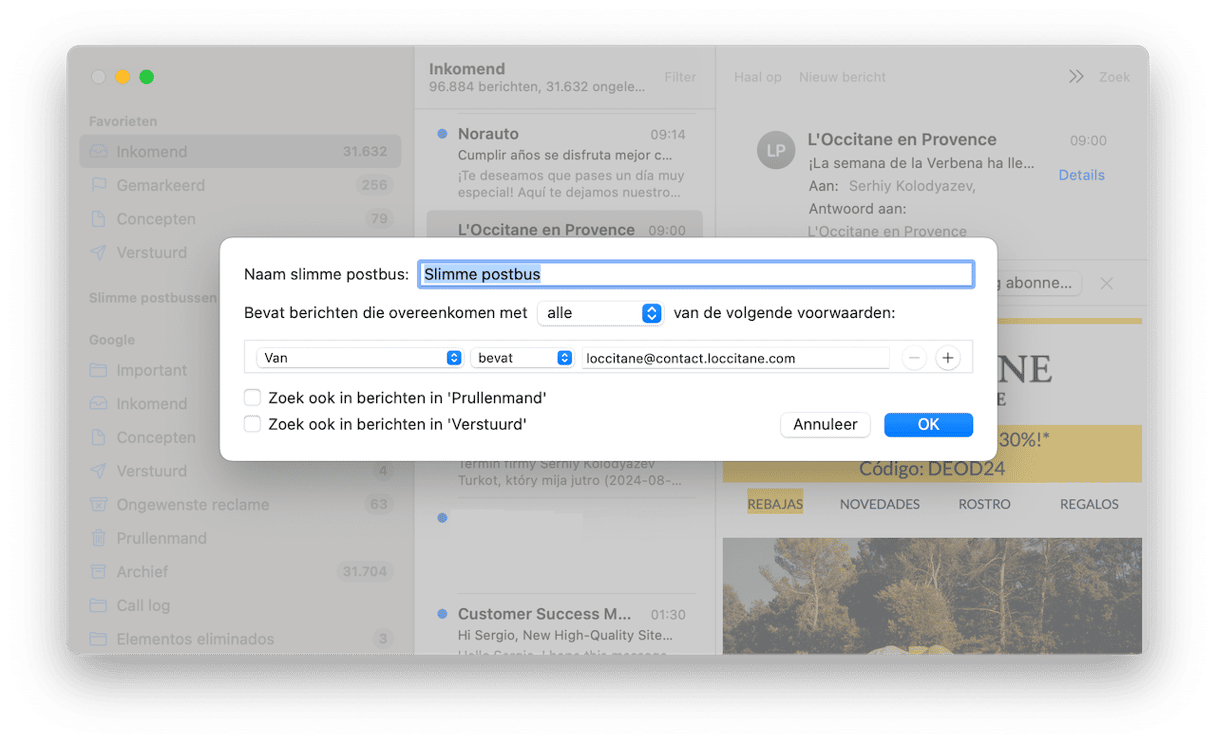This screenshot has width=1216, height=743.
Task: Click the Código: DEOD24 promo banner
Action: 932,468
